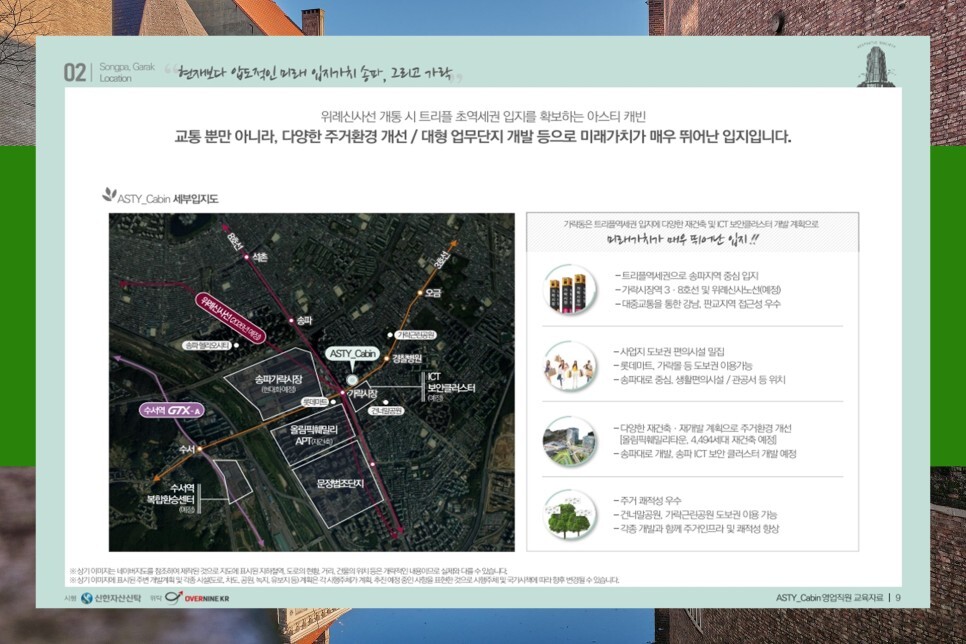The width and height of the screenshot is (966, 644).
Task: Click the 트리플역세권으로 송파지역 중심 입지 line
Action: tap(686, 276)
